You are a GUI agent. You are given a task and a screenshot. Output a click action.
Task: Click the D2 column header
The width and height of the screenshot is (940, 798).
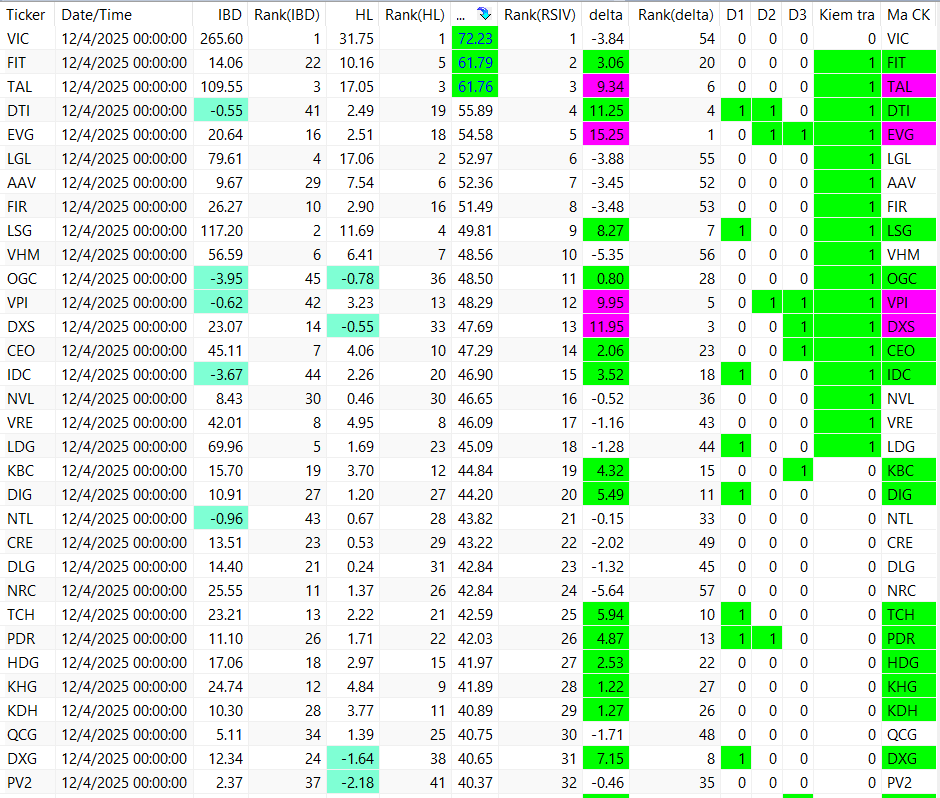tap(767, 14)
